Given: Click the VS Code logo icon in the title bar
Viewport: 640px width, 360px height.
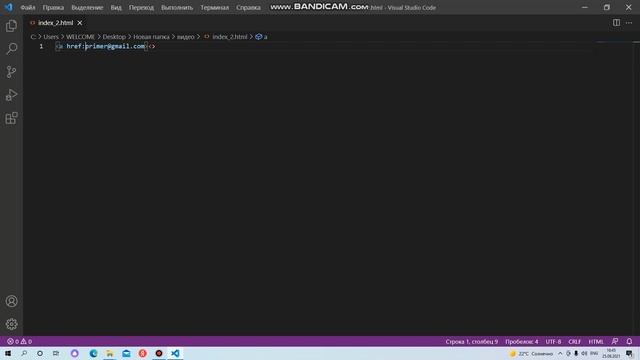Looking at the screenshot, I should click(9, 7).
